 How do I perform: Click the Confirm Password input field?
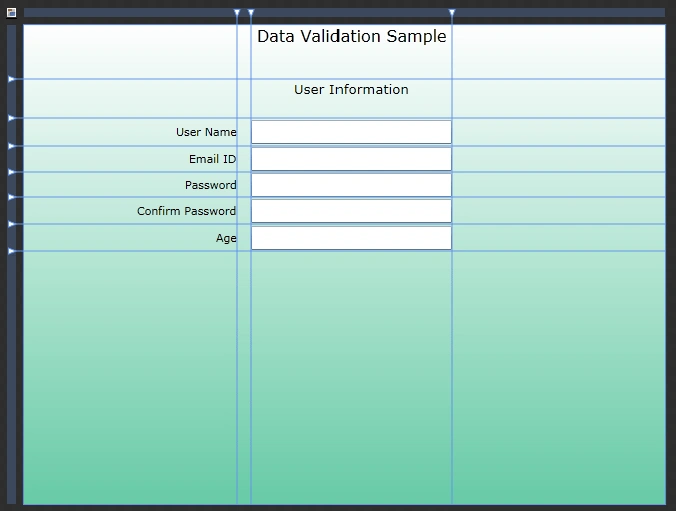click(351, 211)
